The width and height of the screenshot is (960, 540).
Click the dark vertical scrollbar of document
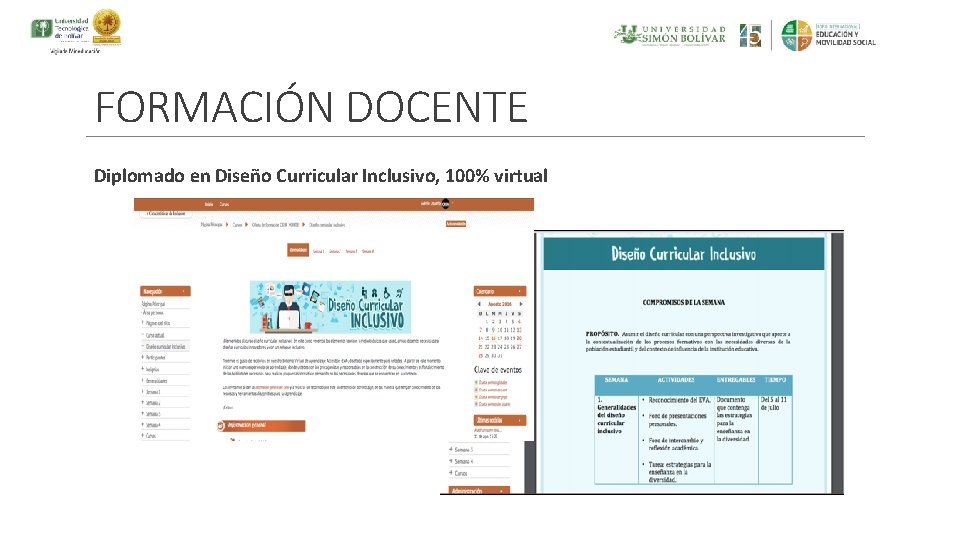836,363
